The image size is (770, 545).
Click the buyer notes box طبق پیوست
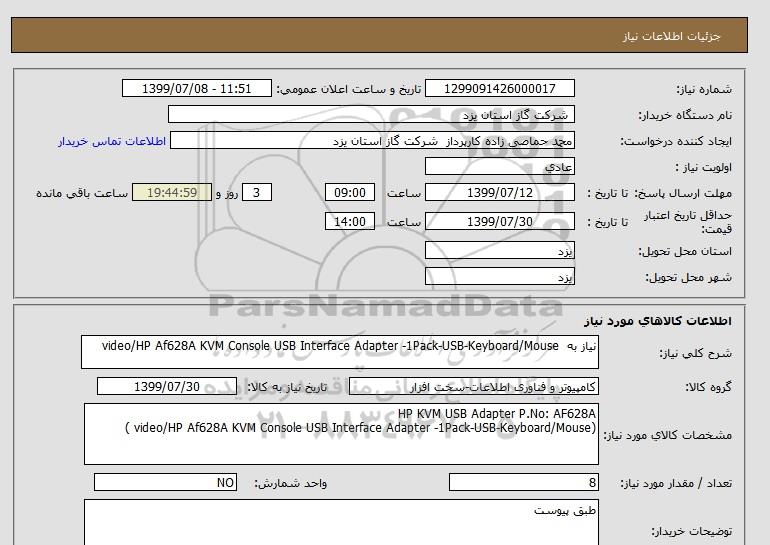(x=341, y=522)
